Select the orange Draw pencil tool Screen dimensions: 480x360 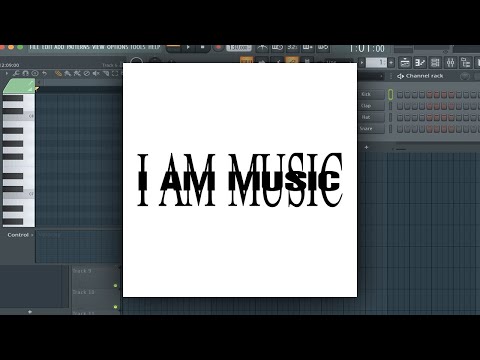[x=58, y=73]
